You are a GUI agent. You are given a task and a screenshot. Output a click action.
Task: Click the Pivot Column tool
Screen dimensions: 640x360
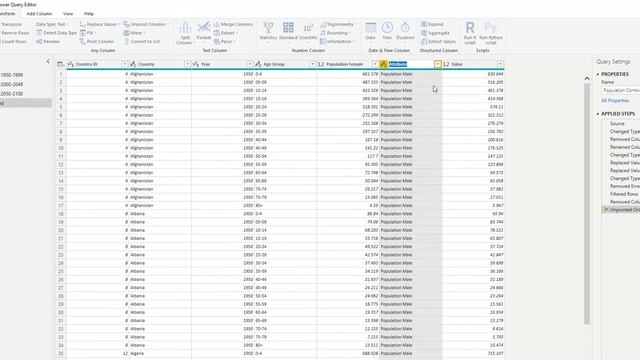point(96,41)
